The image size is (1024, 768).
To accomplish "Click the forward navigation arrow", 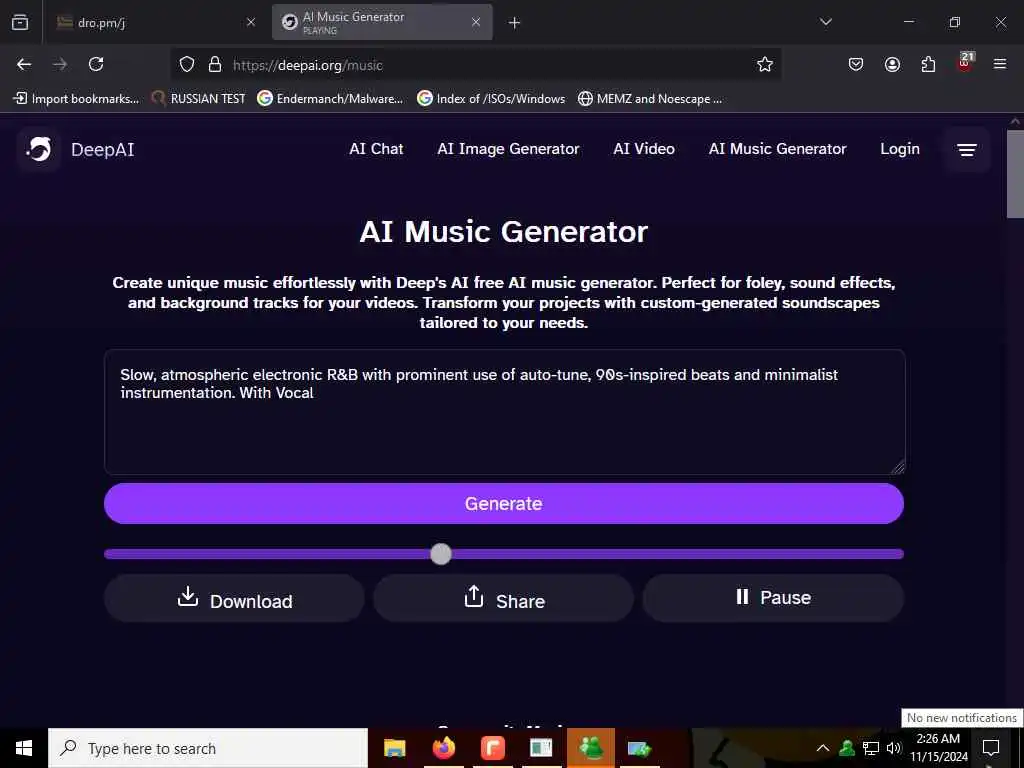I will [x=60, y=64].
